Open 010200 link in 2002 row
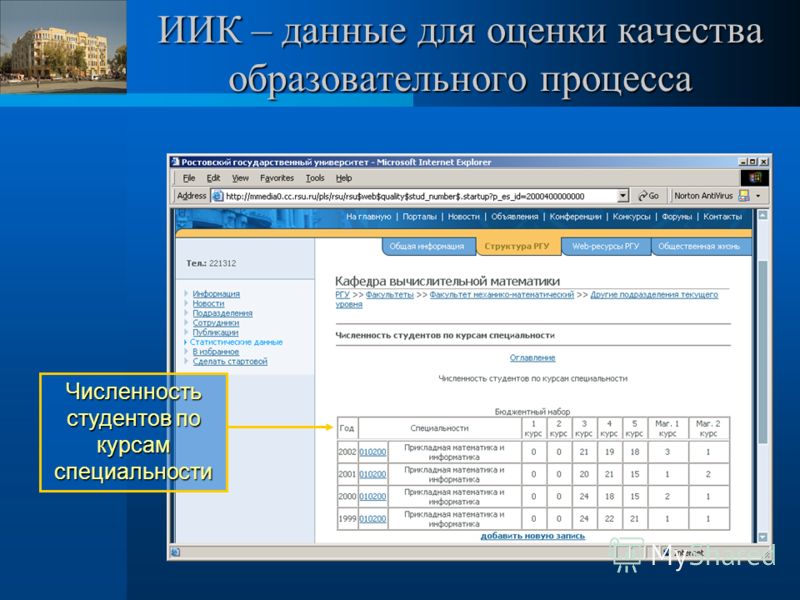Viewport: 800px width, 600px height. coord(373,452)
